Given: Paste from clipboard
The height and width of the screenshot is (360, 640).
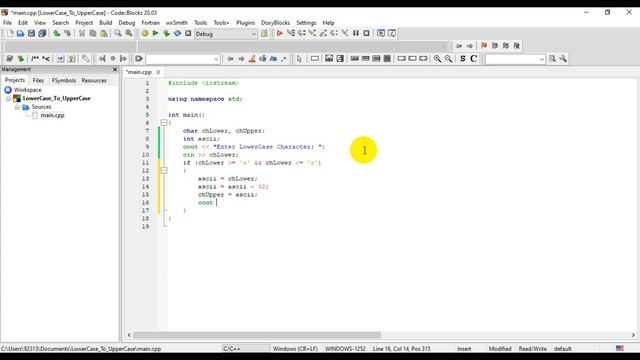Looking at the screenshot, I should pos(104,33).
